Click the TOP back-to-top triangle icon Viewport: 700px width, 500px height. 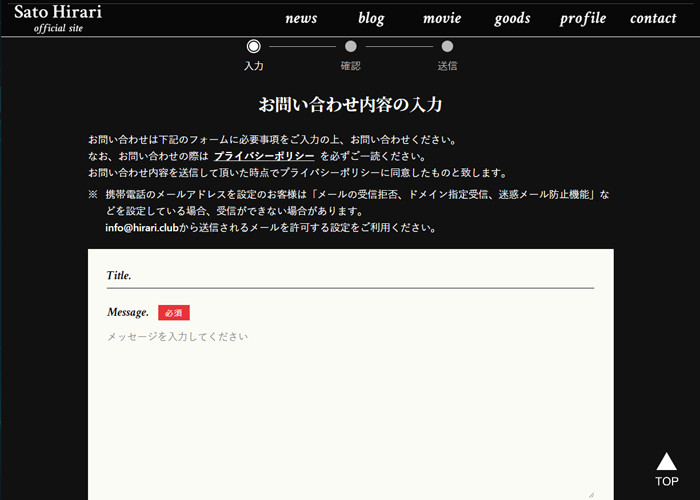(x=667, y=462)
